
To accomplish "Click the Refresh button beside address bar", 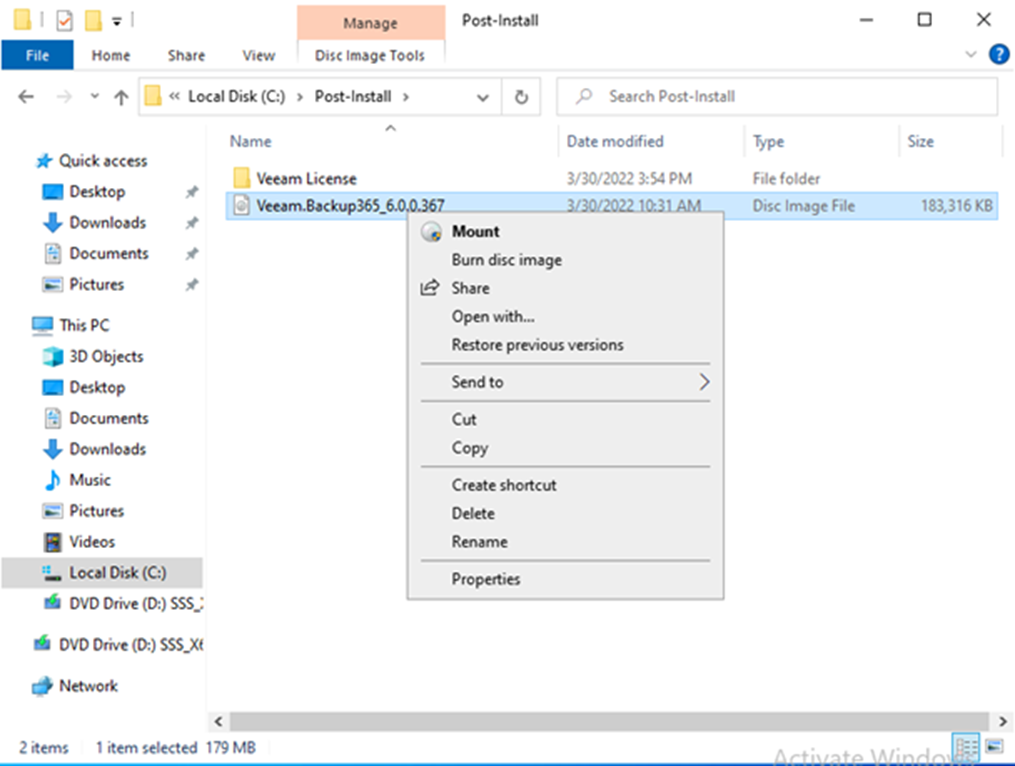I will (x=521, y=97).
